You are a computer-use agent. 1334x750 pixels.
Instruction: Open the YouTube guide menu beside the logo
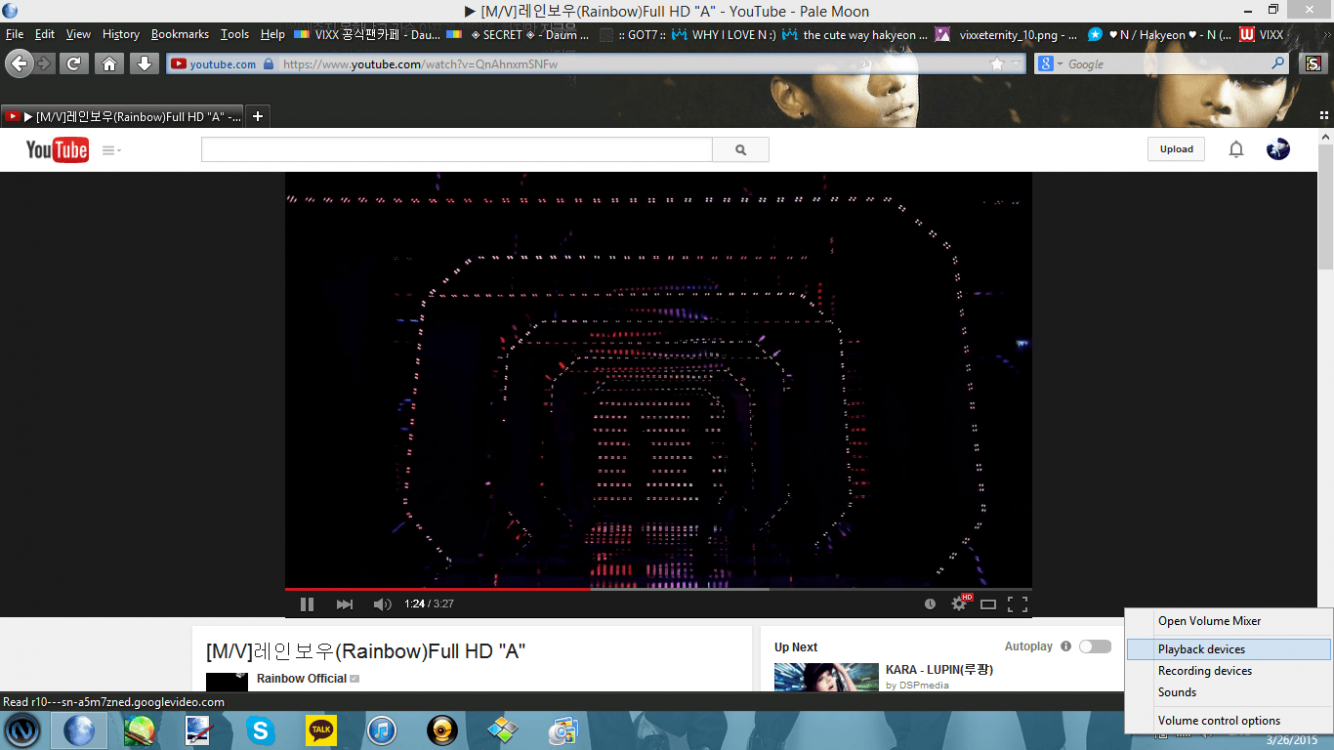tap(108, 149)
